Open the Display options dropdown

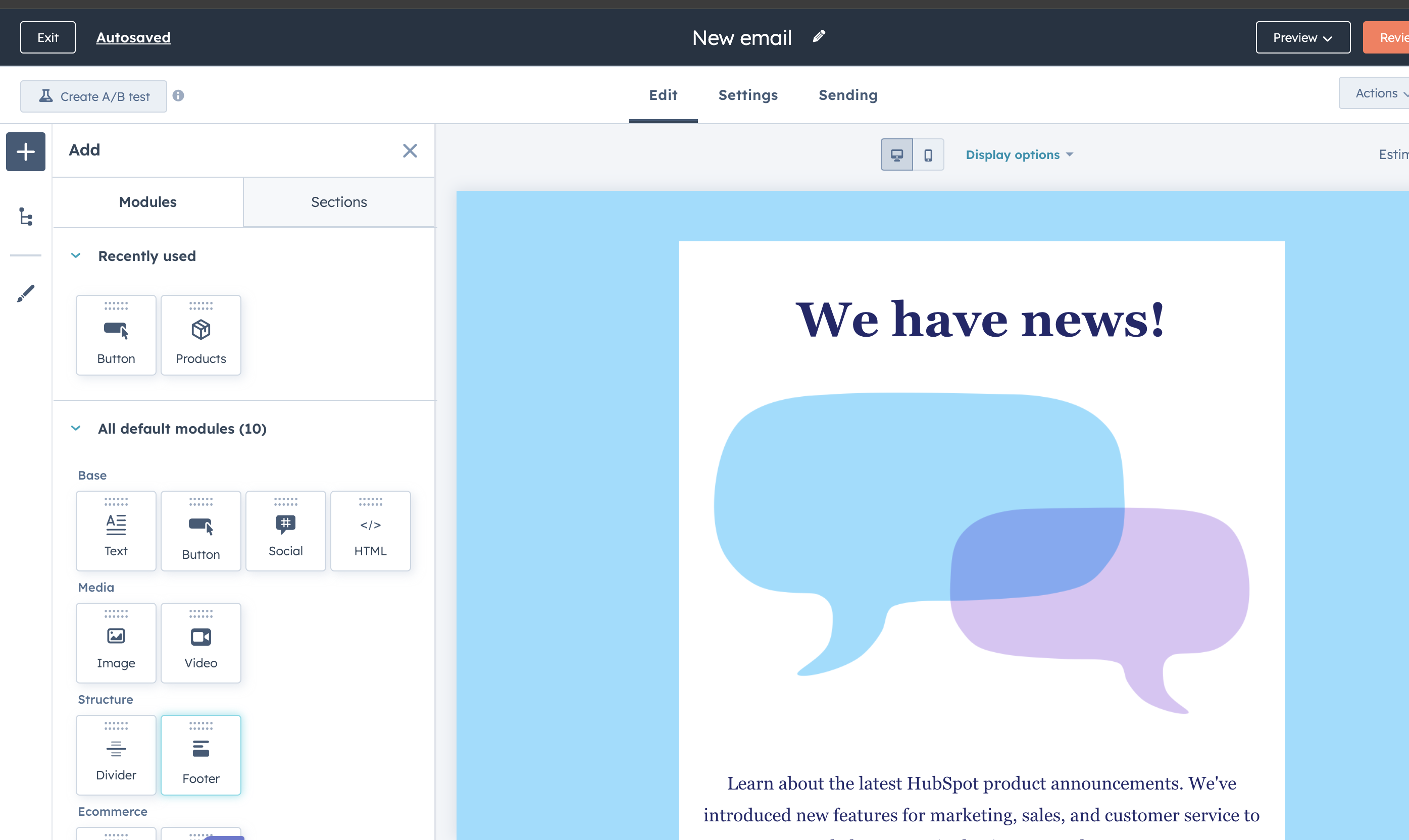[x=1019, y=154]
